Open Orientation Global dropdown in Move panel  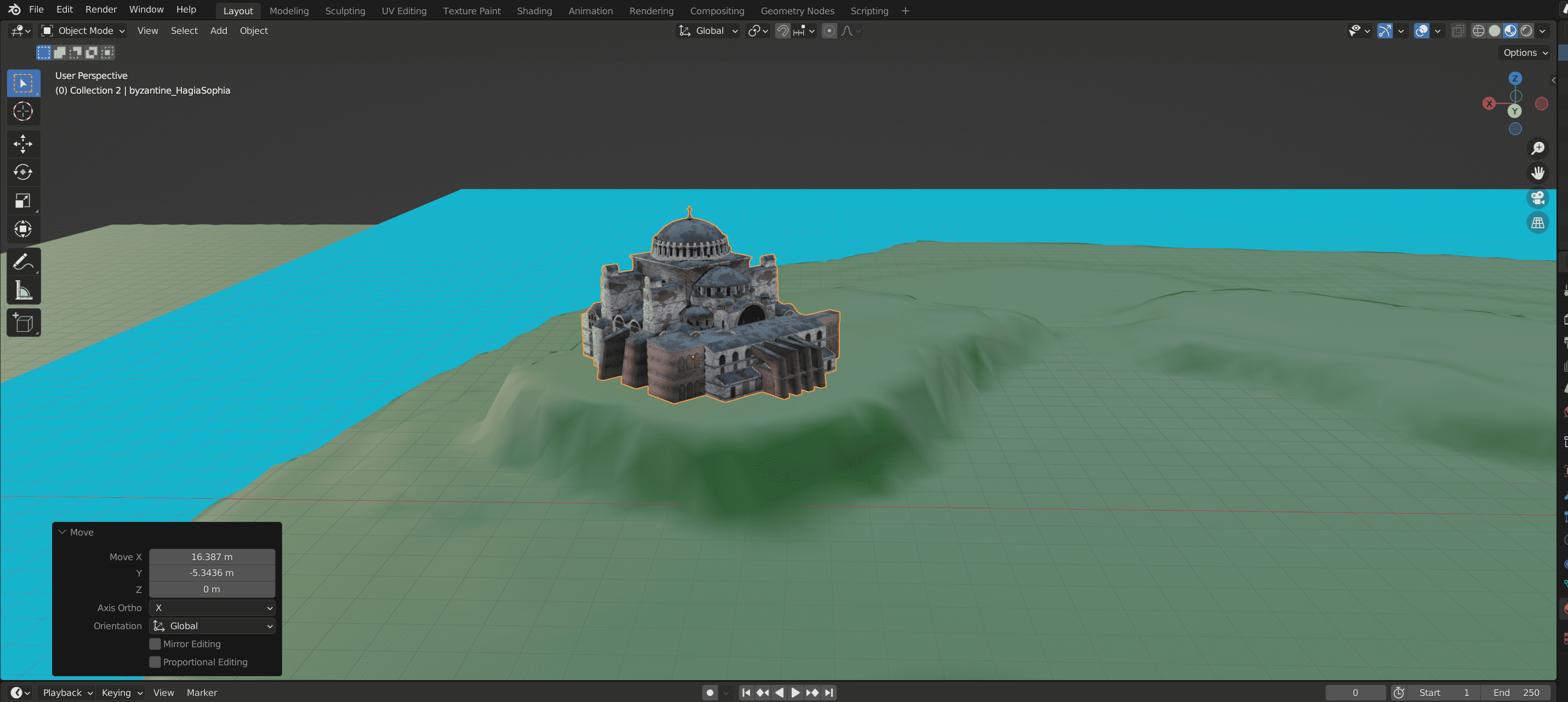(212, 626)
